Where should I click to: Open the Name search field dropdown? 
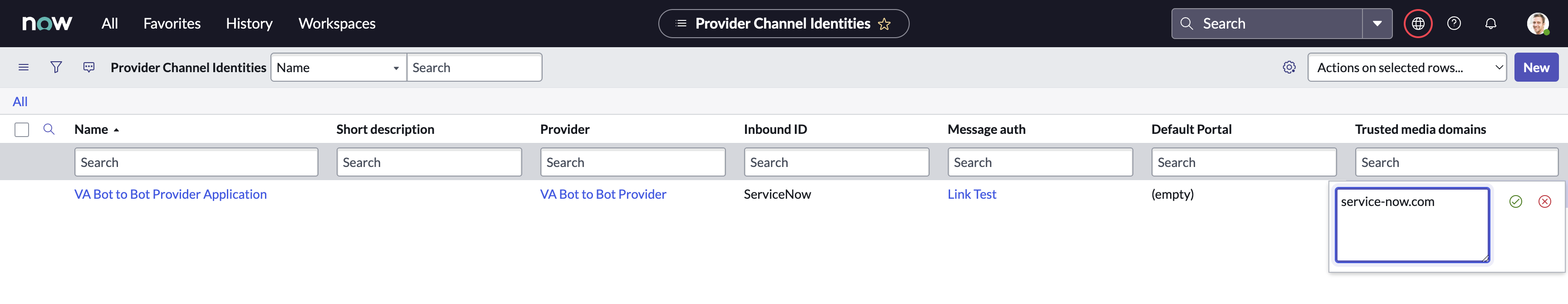[x=338, y=67]
